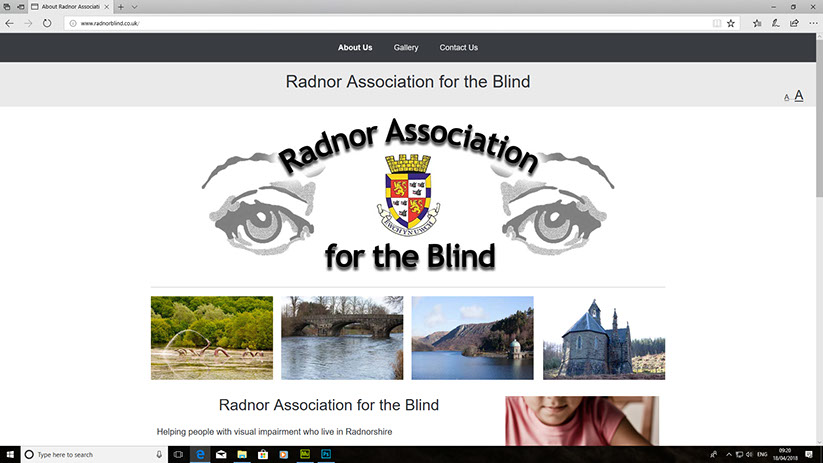Open the Gallery menu item
The image size is (823, 463).
(406, 47)
